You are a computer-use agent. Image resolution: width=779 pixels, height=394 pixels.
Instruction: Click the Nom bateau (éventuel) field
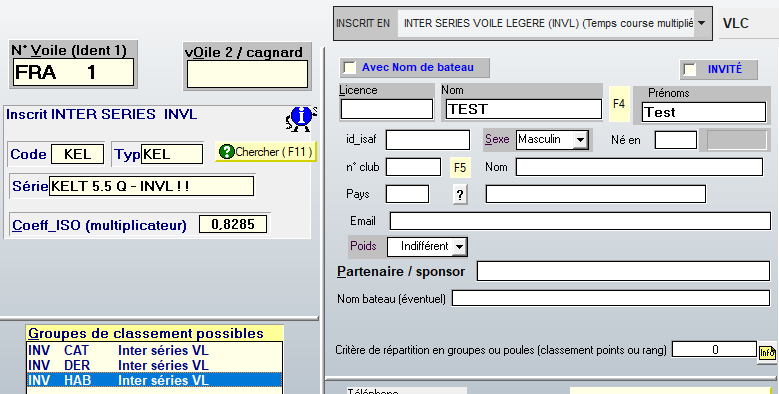[x=611, y=299]
